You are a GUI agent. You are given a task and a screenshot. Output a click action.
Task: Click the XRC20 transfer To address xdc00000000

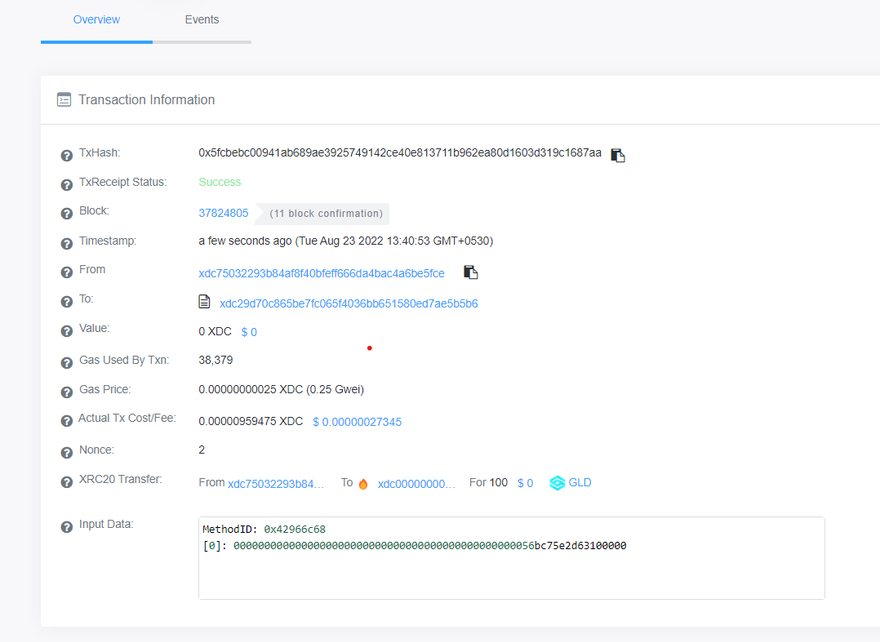(416, 483)
